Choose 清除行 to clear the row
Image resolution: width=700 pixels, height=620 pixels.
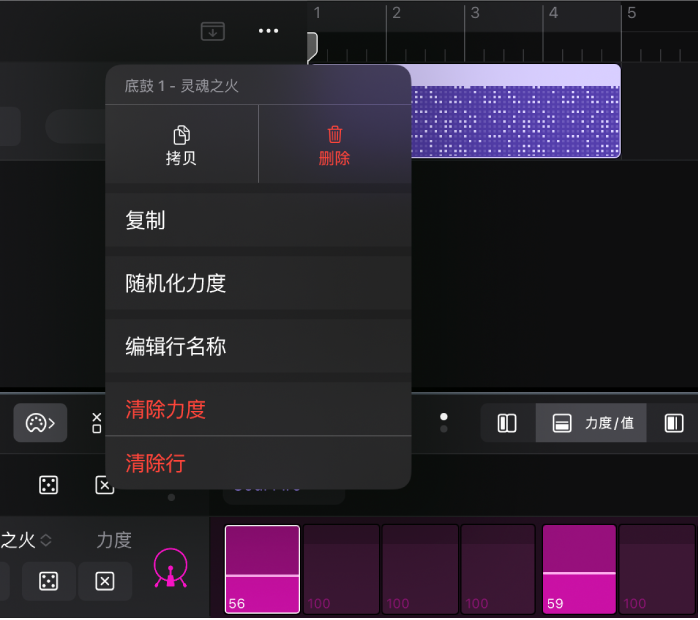point(258,463)
